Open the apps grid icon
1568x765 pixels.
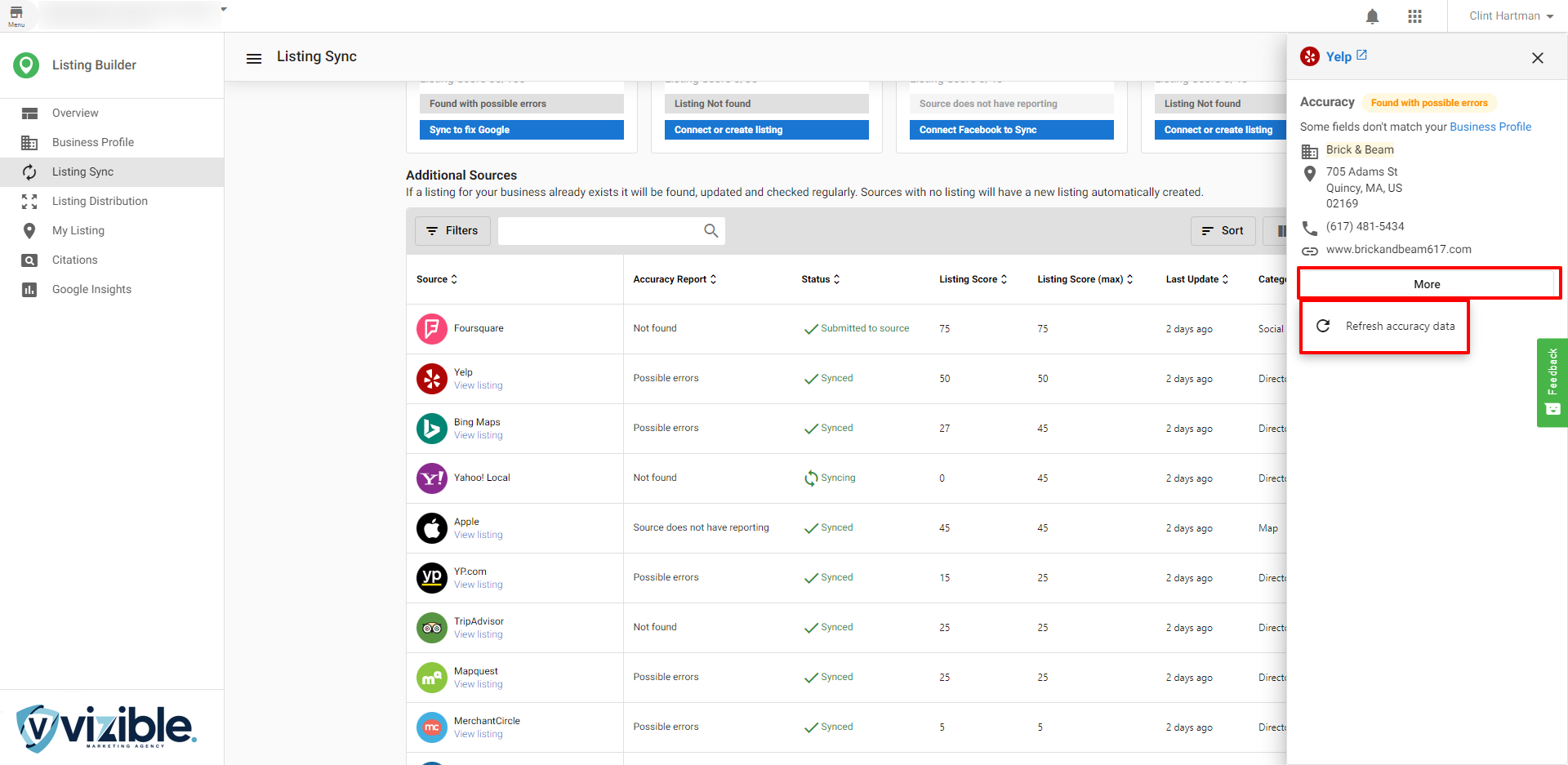point(1414,16)
